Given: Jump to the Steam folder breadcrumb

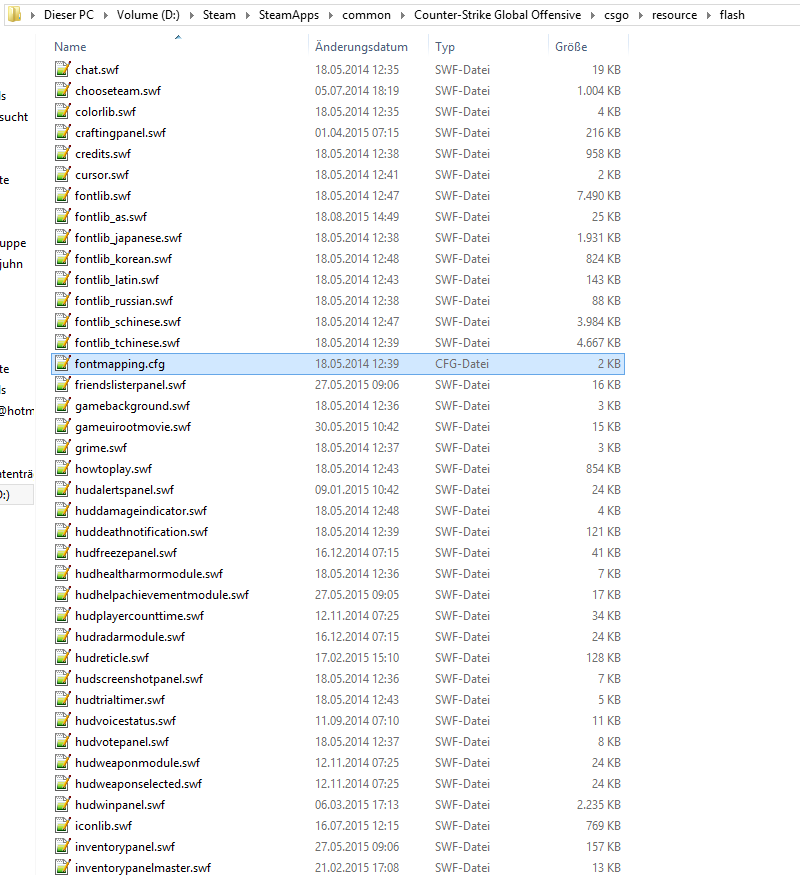Looking at the screenshot, I should click(x=219, y=15).
